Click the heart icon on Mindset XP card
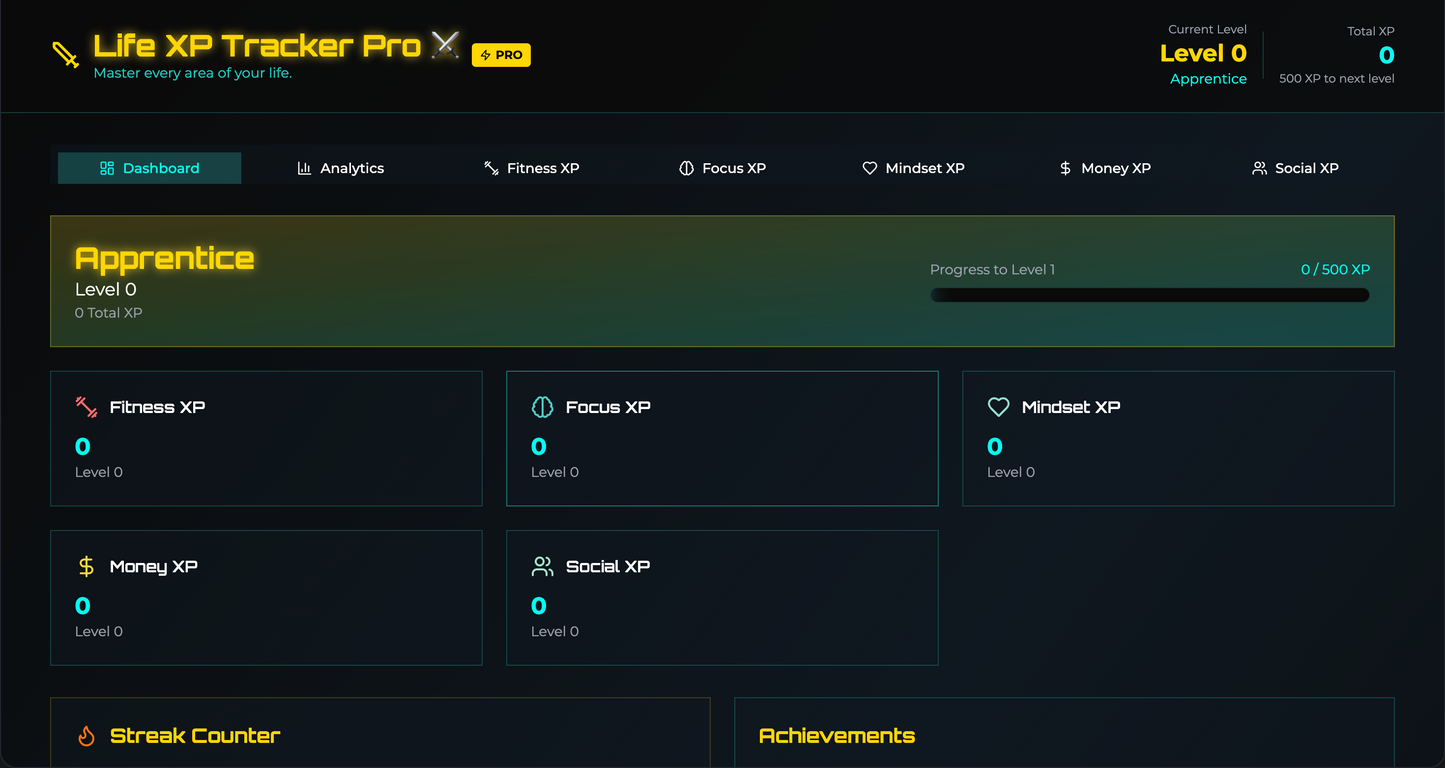The height and width of the screenshot is (768, 1445). tap(998, 407)
